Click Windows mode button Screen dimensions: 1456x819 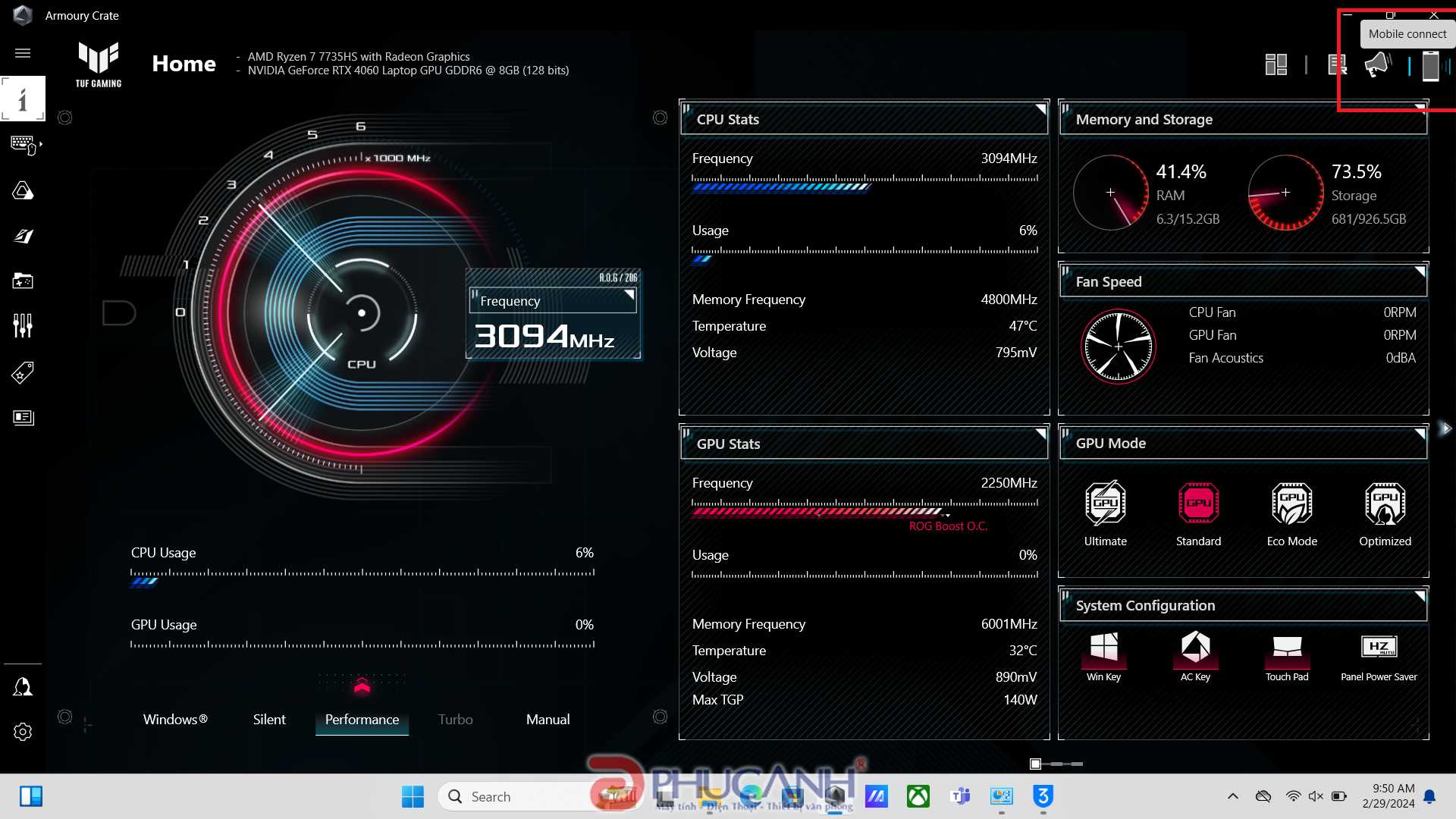pyautogui.click(x=175, y=719)
